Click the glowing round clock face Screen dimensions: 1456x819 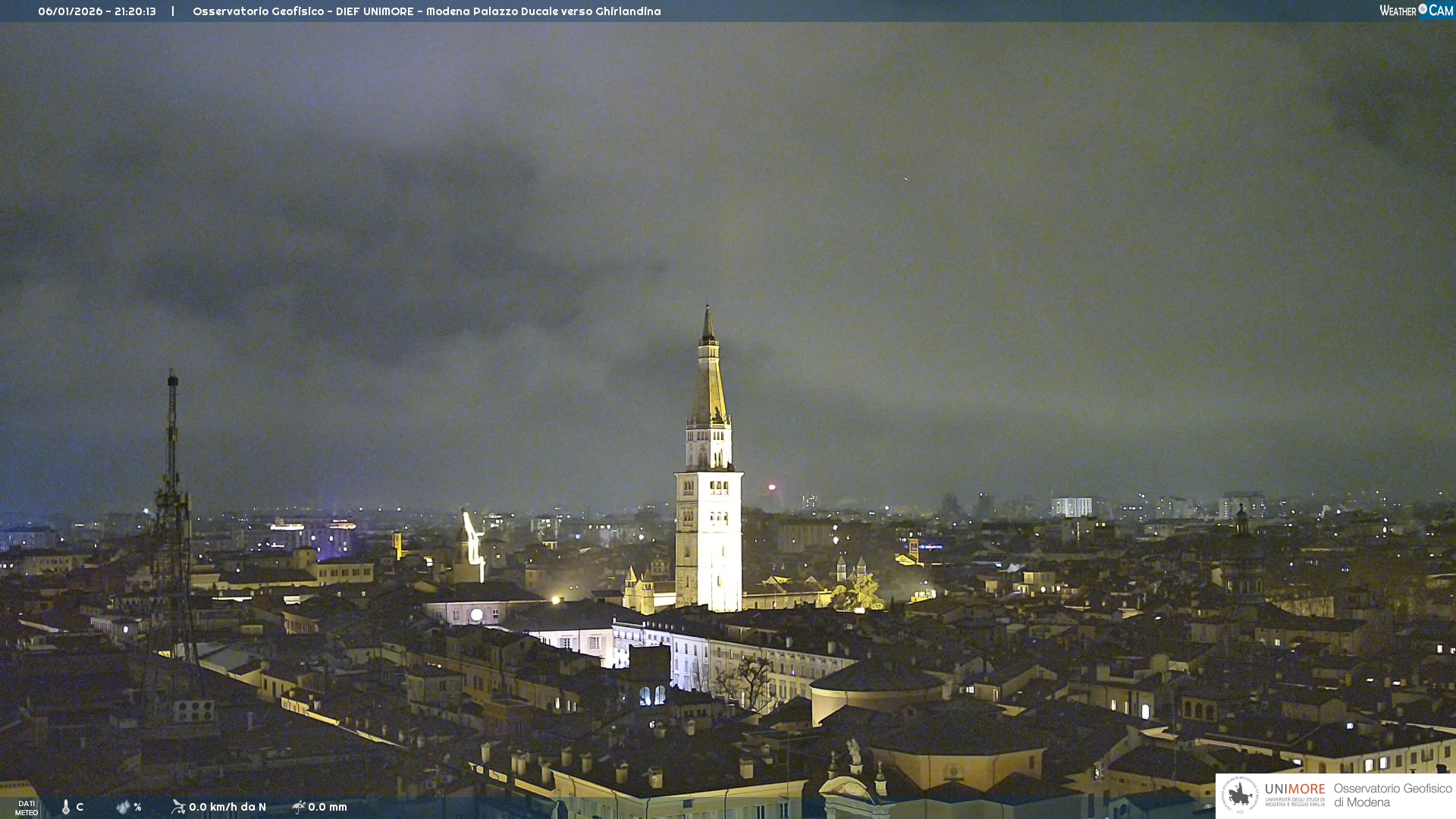click(x=476, y=615)
